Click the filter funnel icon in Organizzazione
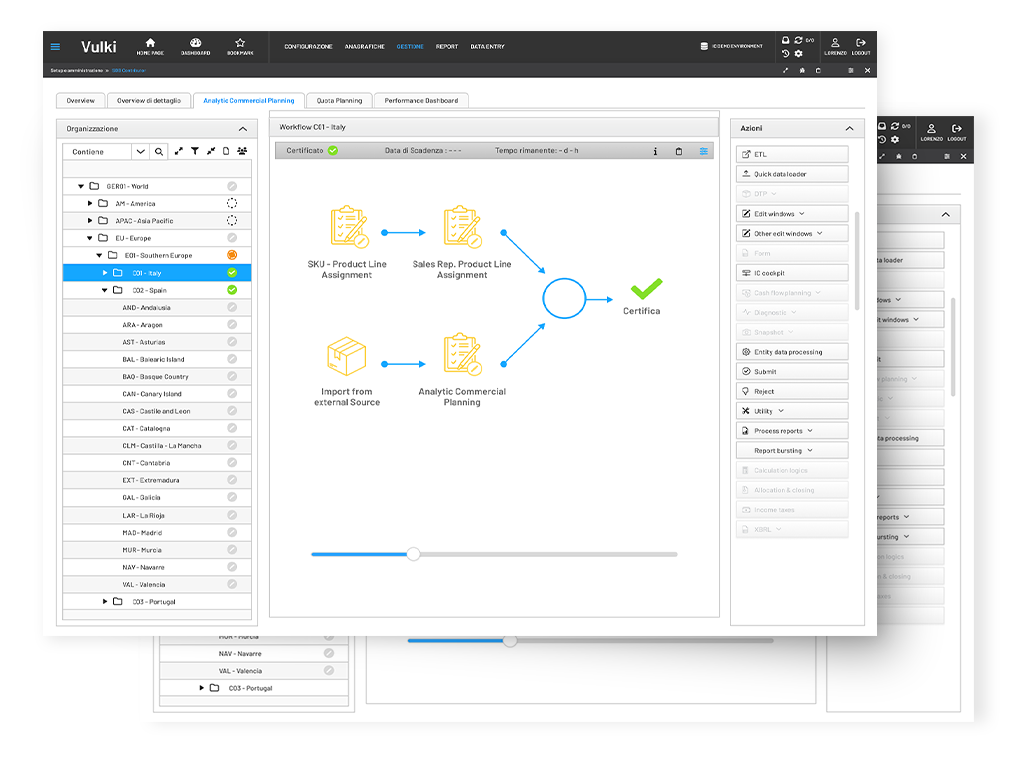 point(195,152)
